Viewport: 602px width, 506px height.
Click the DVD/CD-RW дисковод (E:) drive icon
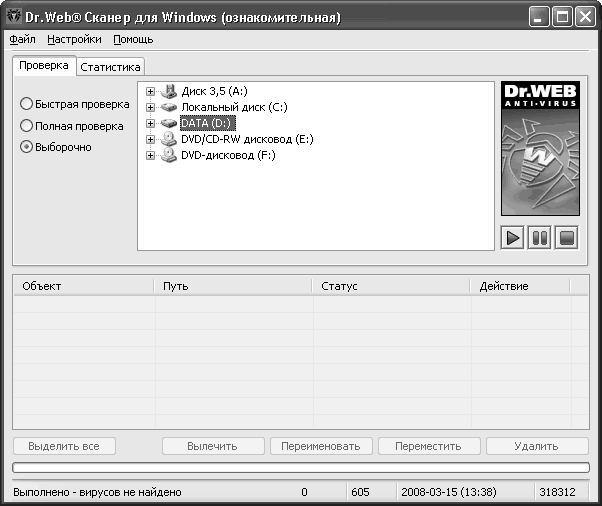point(168,139)
